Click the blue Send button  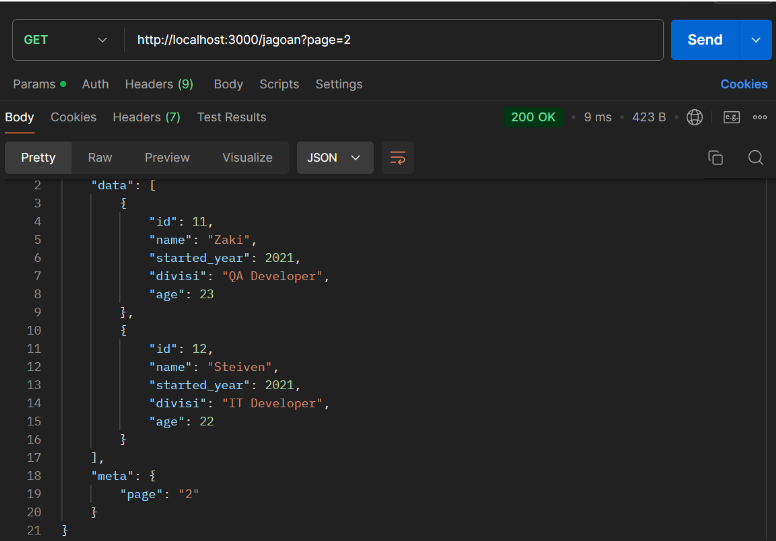point(705,40)
